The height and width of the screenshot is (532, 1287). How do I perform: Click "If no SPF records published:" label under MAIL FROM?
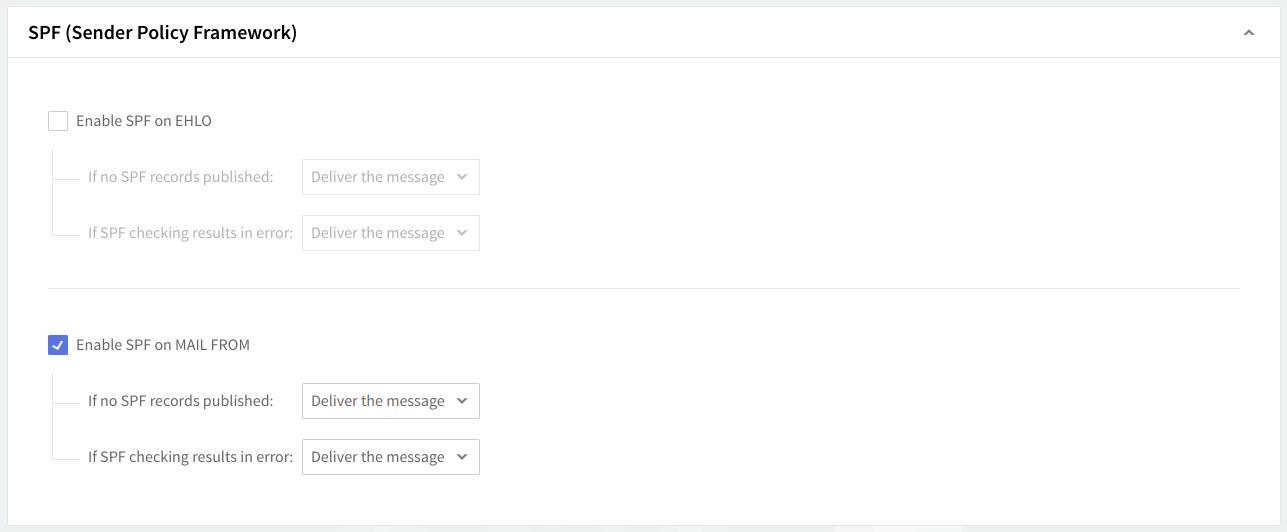(180, 401)
